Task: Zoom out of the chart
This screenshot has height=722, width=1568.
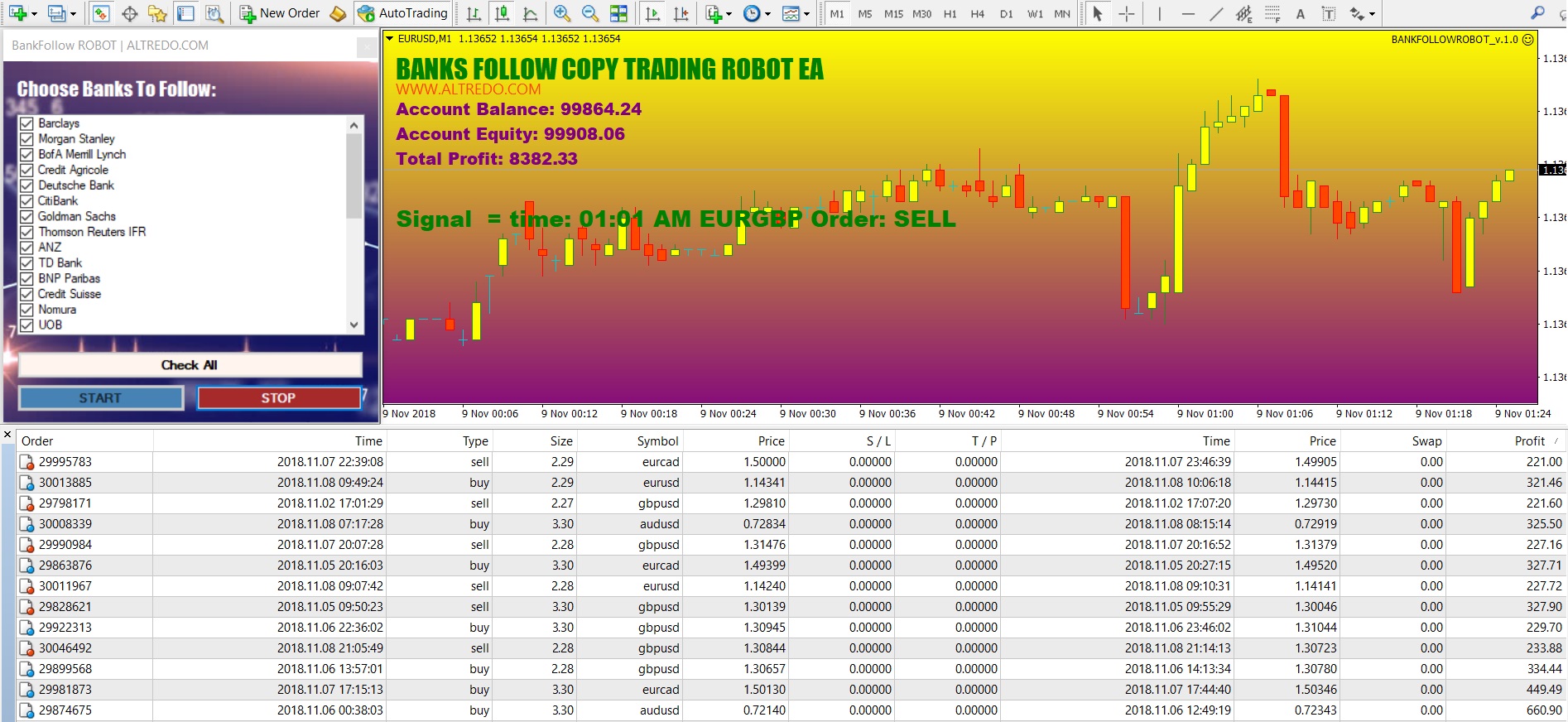Action: point(590,13)
